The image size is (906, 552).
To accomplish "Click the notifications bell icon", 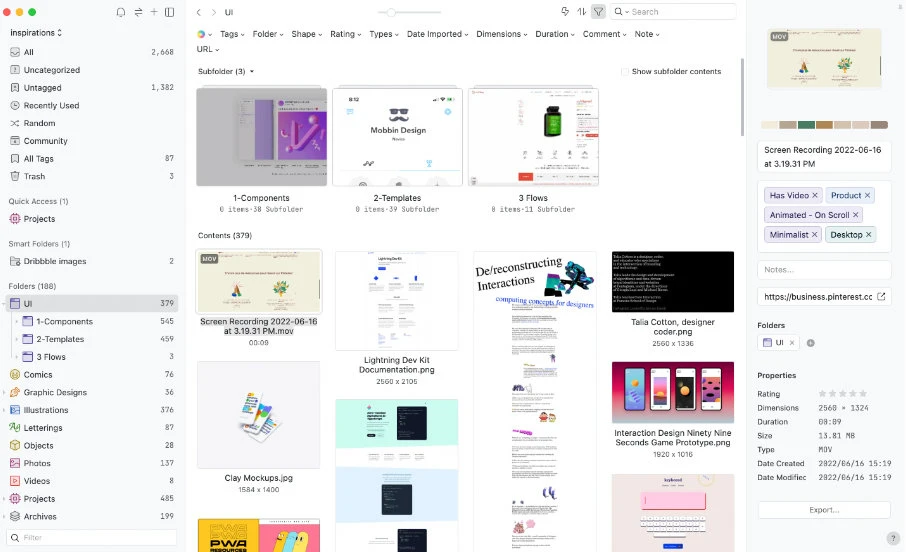I will pyautogui.click(x=121, y=12).
